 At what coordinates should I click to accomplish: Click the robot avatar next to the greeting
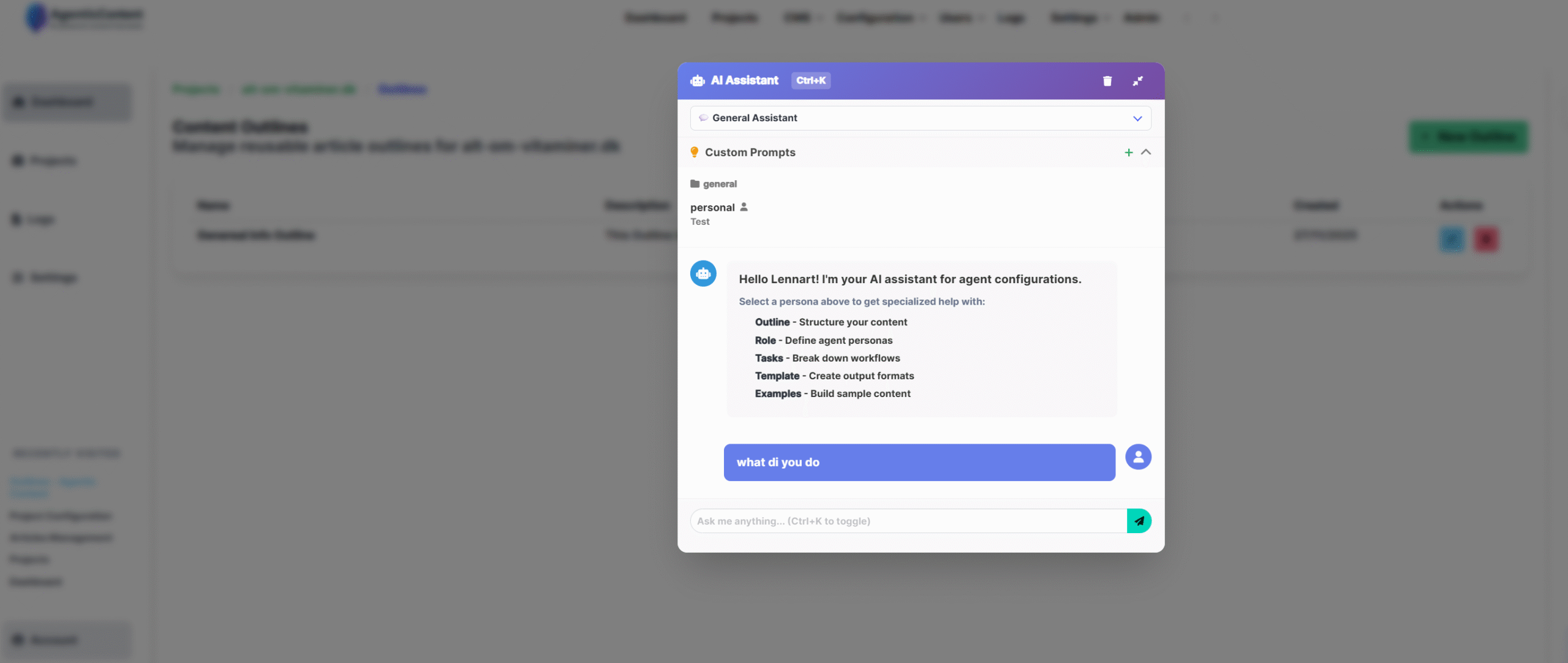[703, 273]
